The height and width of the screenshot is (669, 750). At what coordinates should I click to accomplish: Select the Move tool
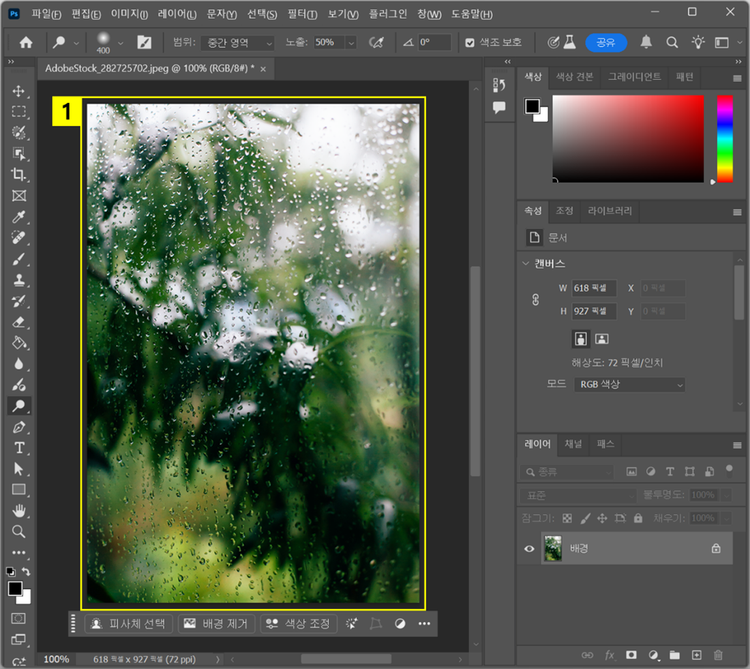pyautogui.click(x=18, y=91)
